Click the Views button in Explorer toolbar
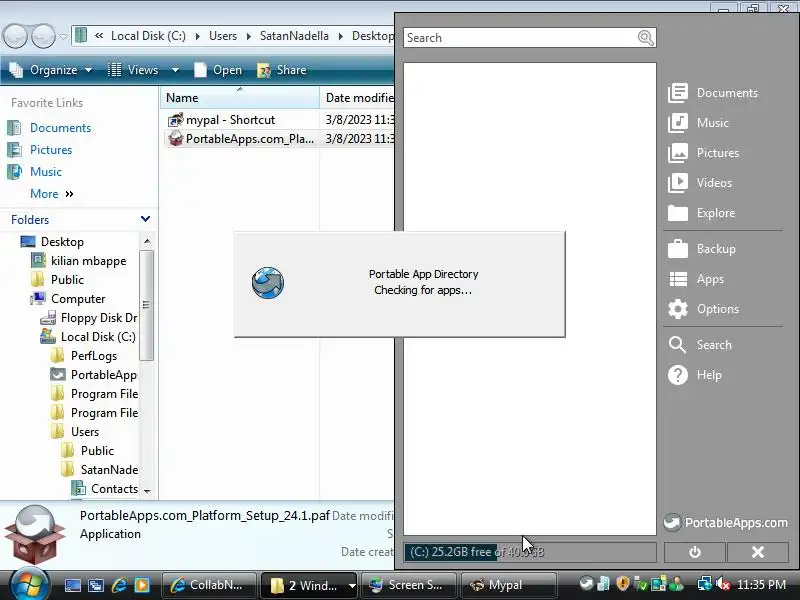This screenshot has width=800, height=600. coord(134,70)
